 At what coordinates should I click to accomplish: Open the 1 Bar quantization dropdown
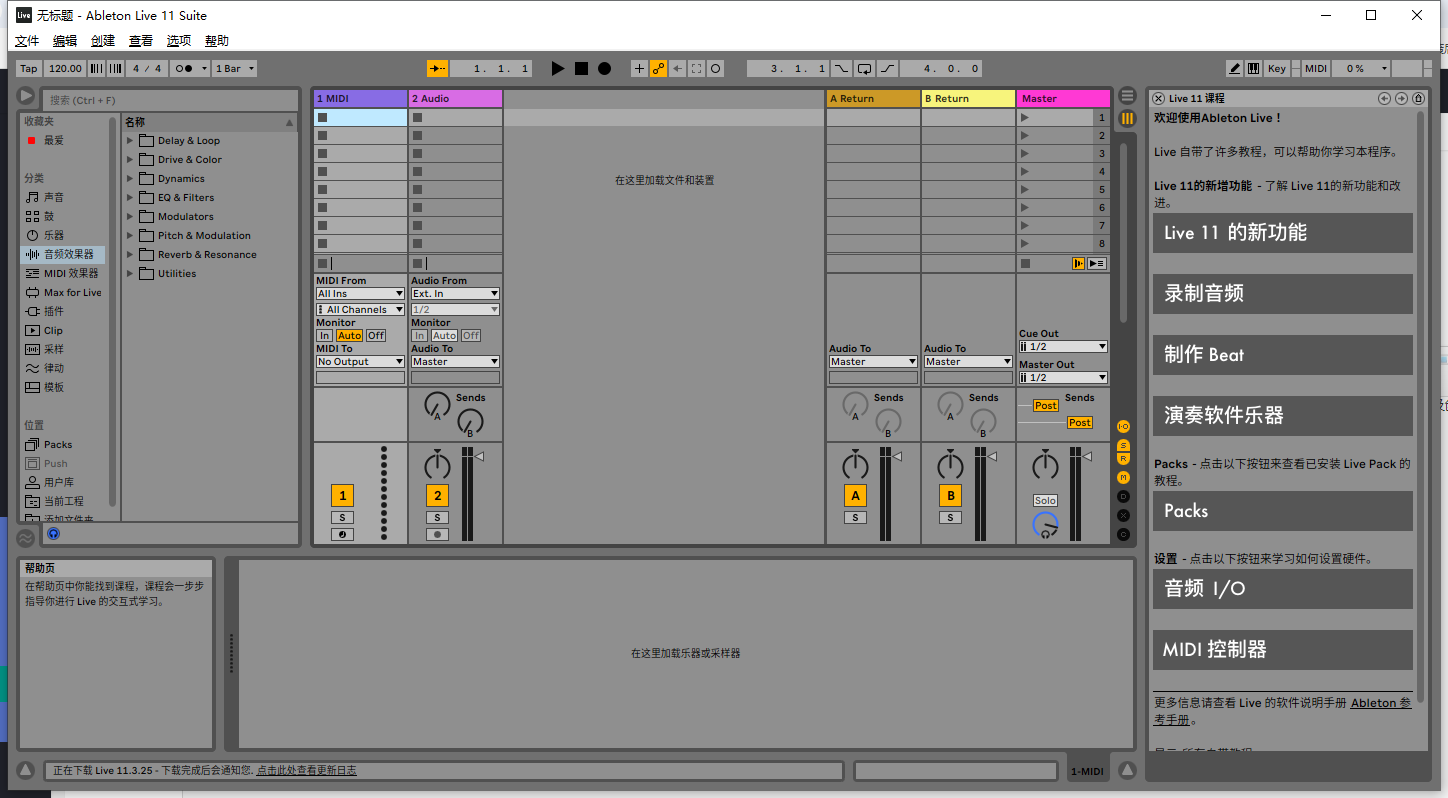click(235, 68)
